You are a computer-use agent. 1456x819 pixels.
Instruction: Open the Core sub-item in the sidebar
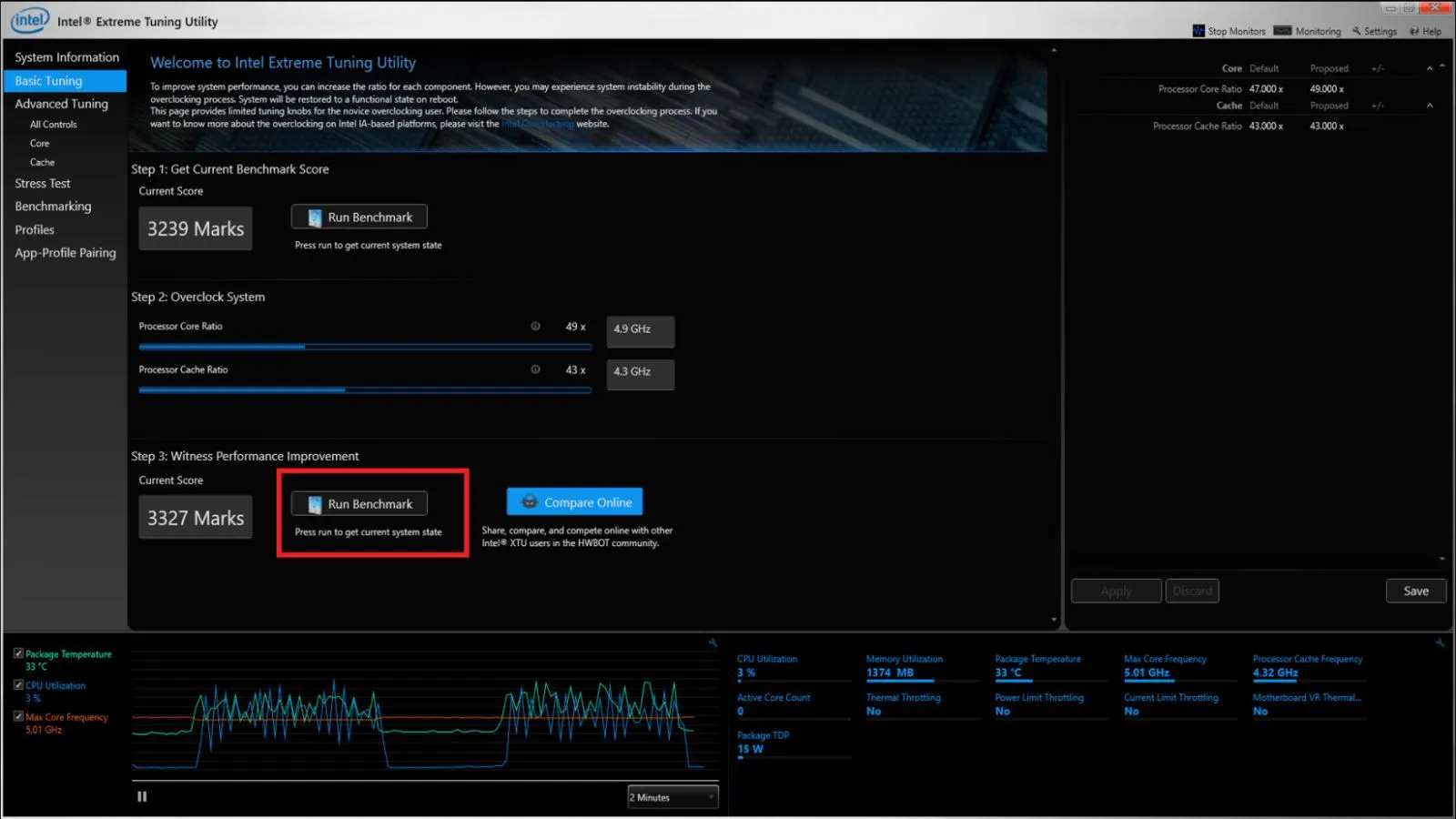[39, 144]
